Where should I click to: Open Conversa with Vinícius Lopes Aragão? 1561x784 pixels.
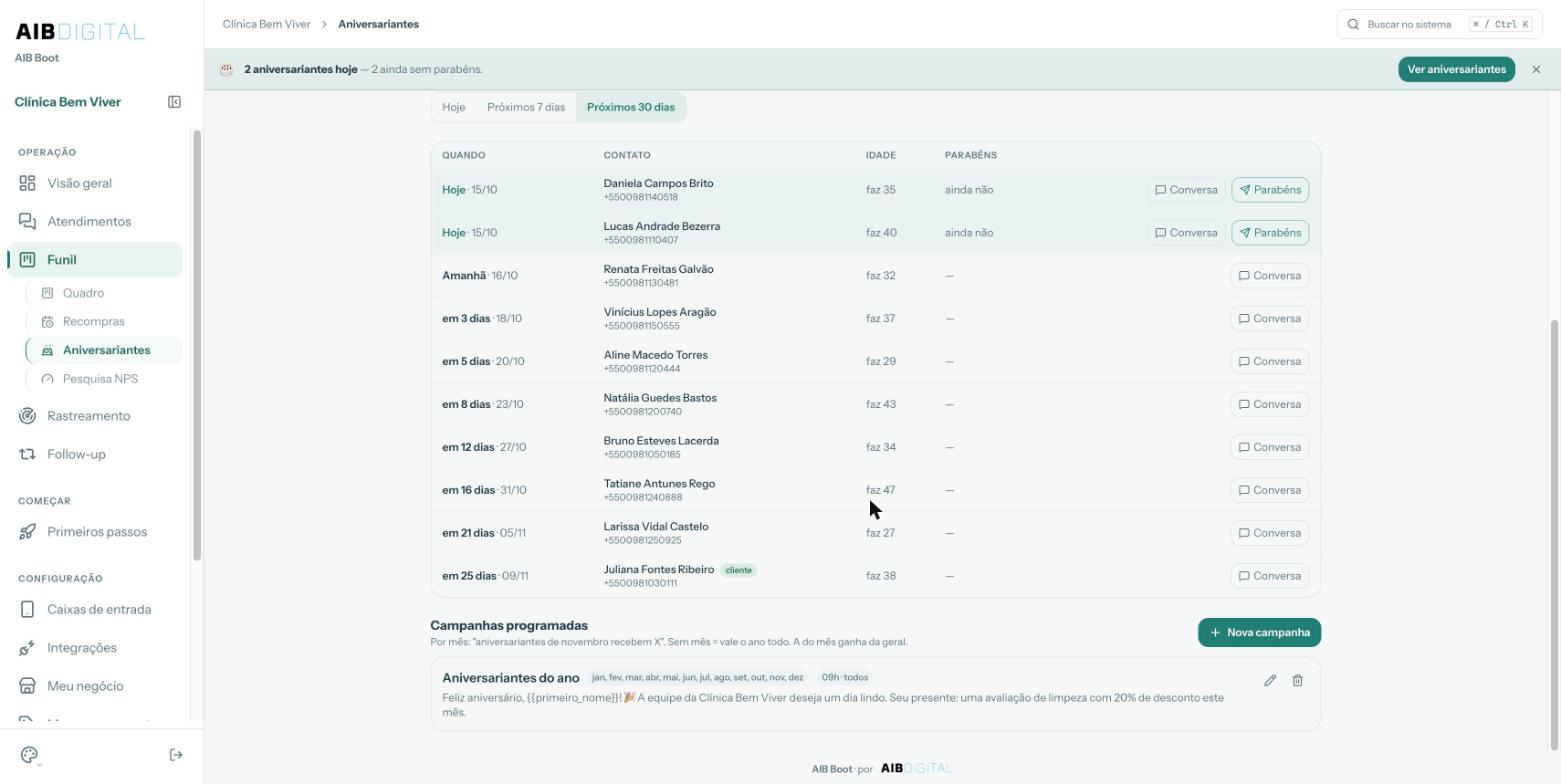click(x=1270, y=319)
